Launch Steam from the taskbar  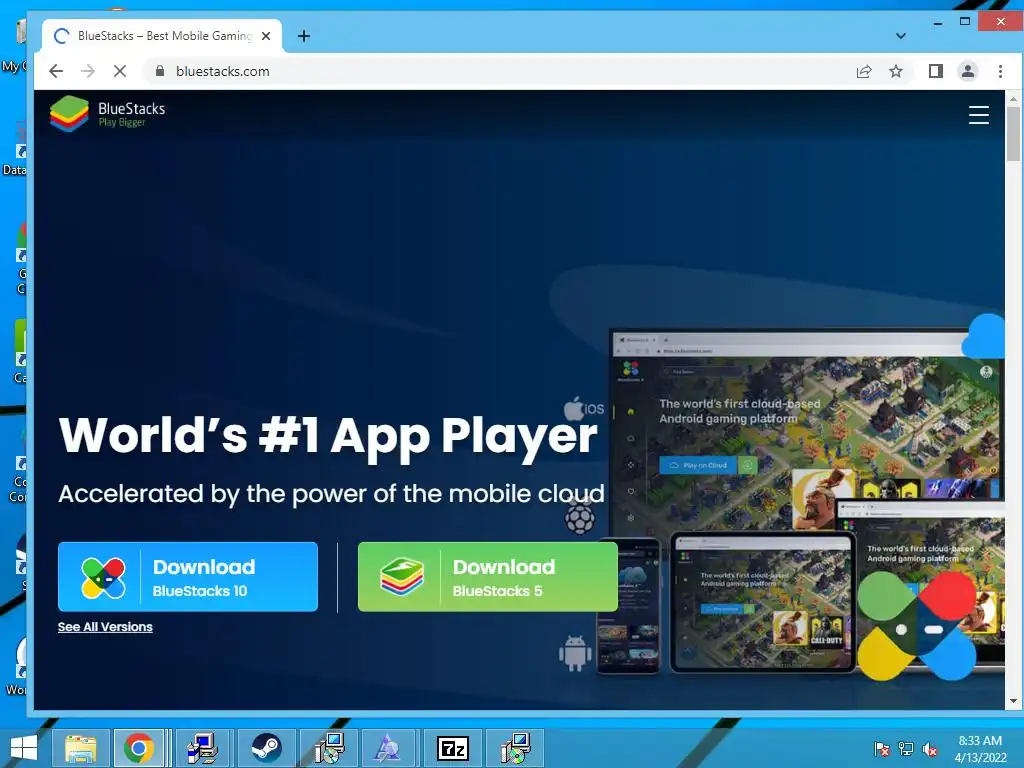[x=266, y=748]
